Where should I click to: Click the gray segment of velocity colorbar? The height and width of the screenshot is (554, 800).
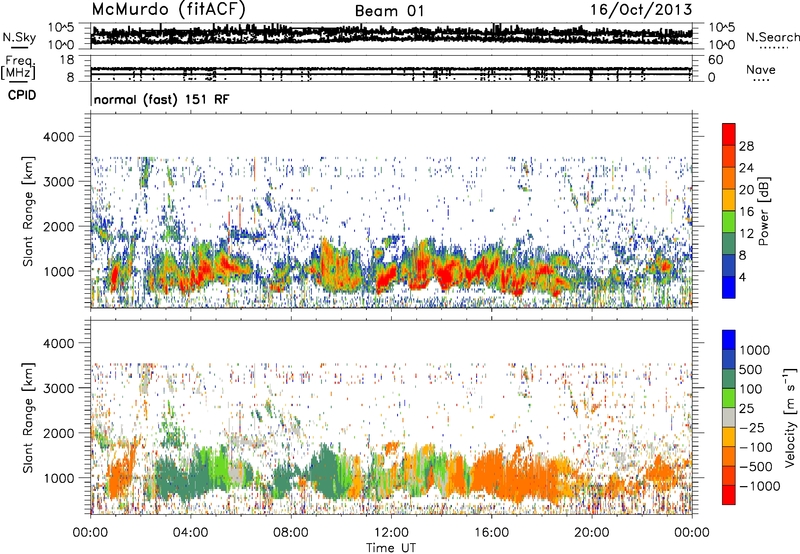coord(729,418)
